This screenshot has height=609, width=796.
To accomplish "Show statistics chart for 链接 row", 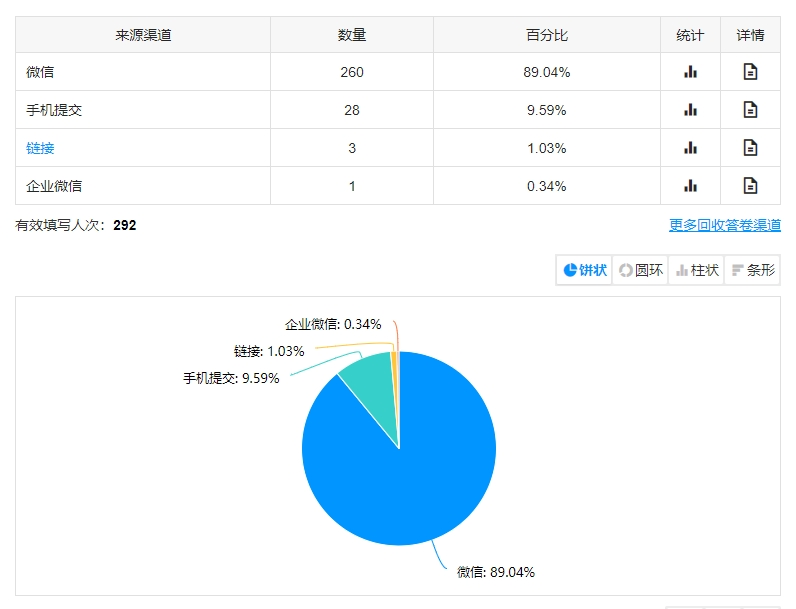I will point(690,148).
